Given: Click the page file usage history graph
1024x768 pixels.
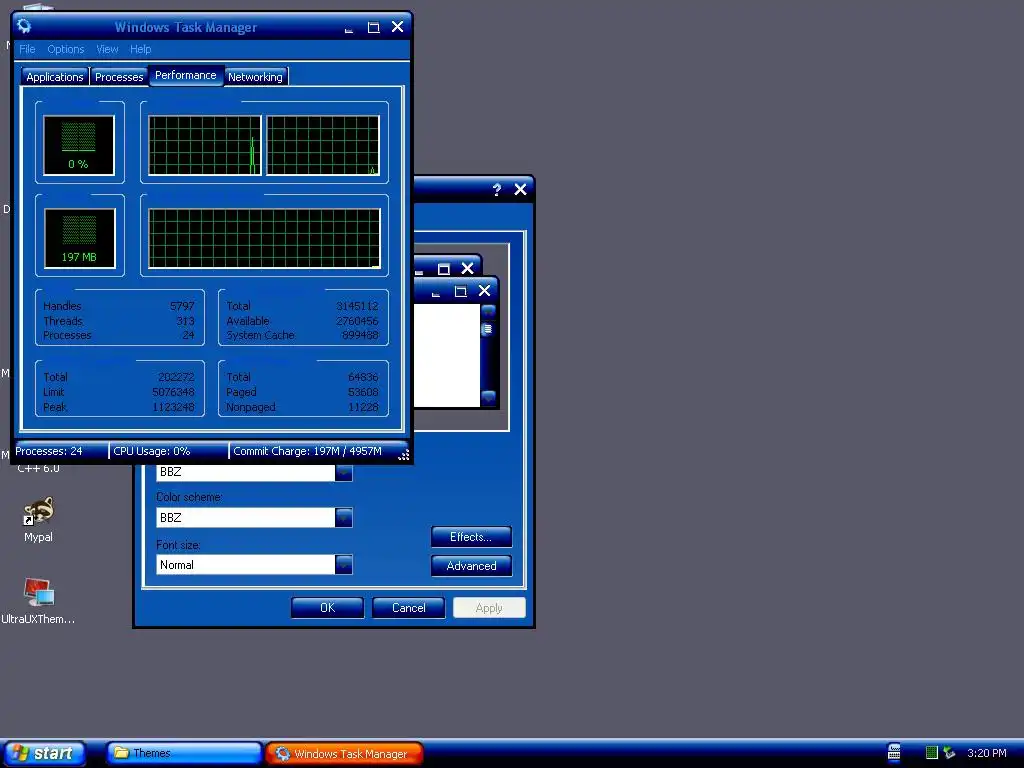Looking at the screenshot, I should coord(264,238).
